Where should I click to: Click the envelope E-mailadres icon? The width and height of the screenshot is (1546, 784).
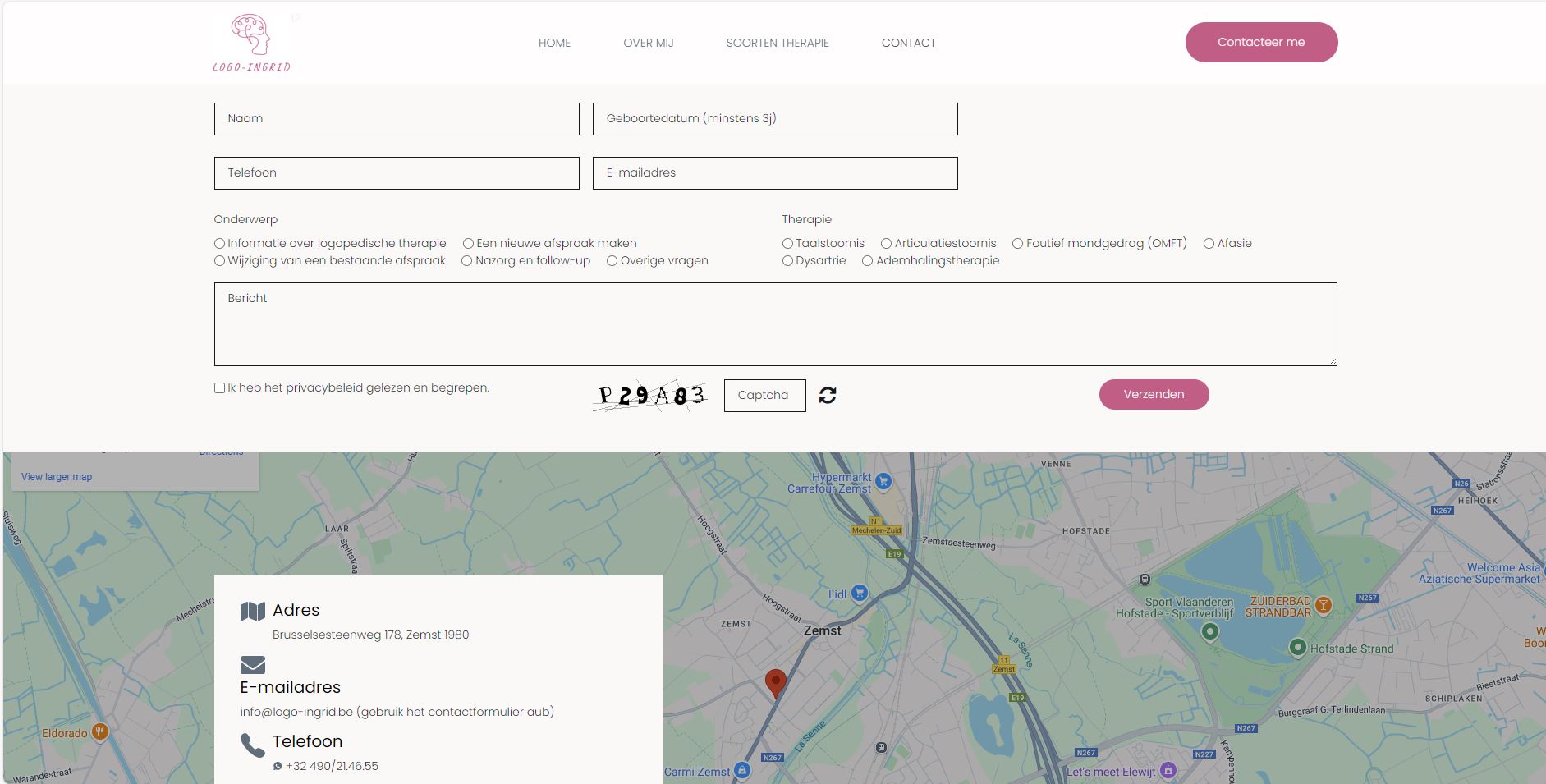[253, 664]
